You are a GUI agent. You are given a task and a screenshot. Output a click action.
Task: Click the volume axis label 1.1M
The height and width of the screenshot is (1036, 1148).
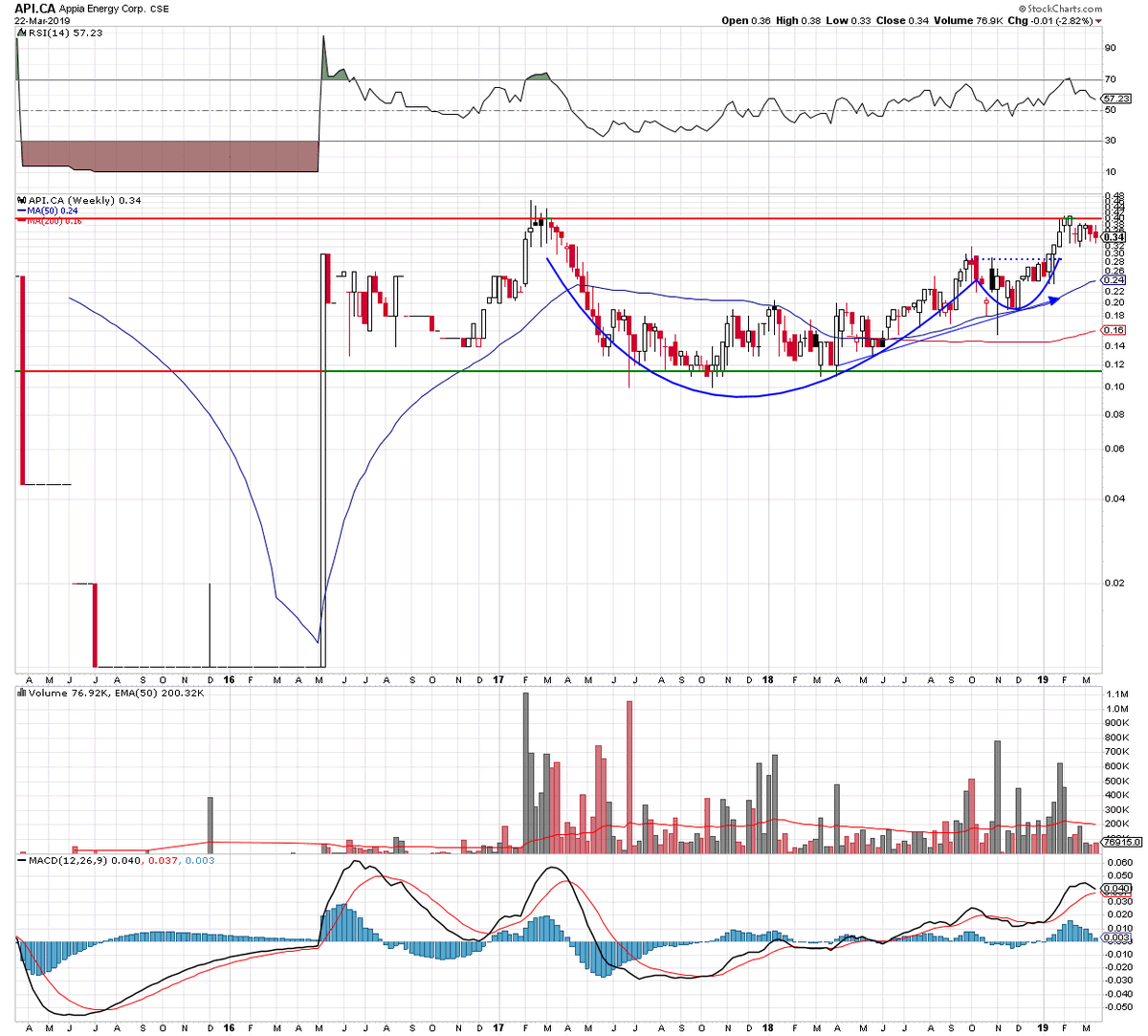click(x=1115, y=694)
